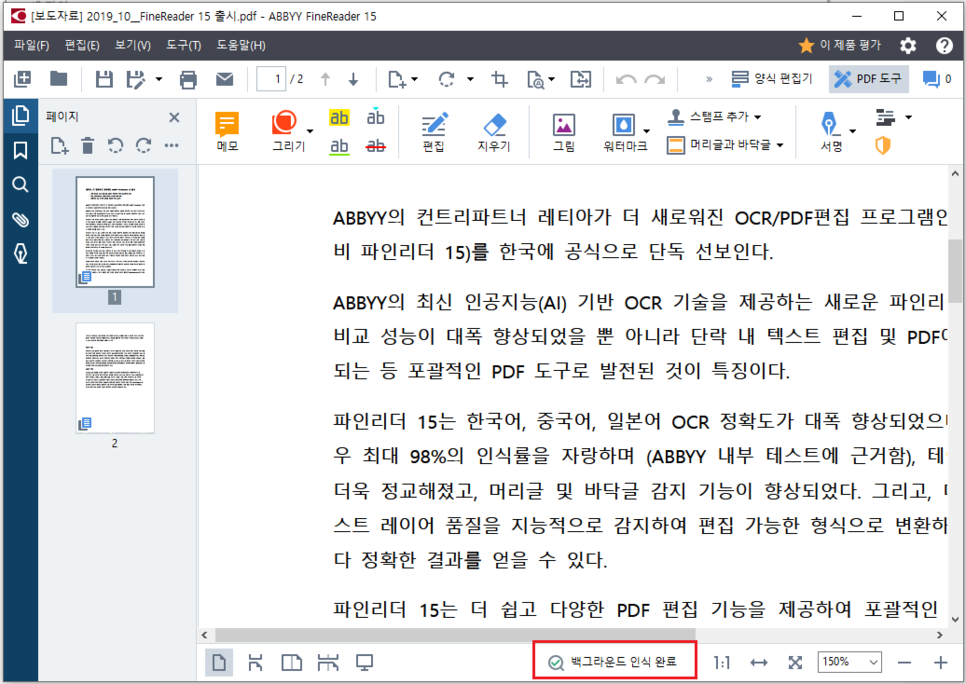Open the 편집(E) menu
Screen dimensions: 966x684
[82, 45]
